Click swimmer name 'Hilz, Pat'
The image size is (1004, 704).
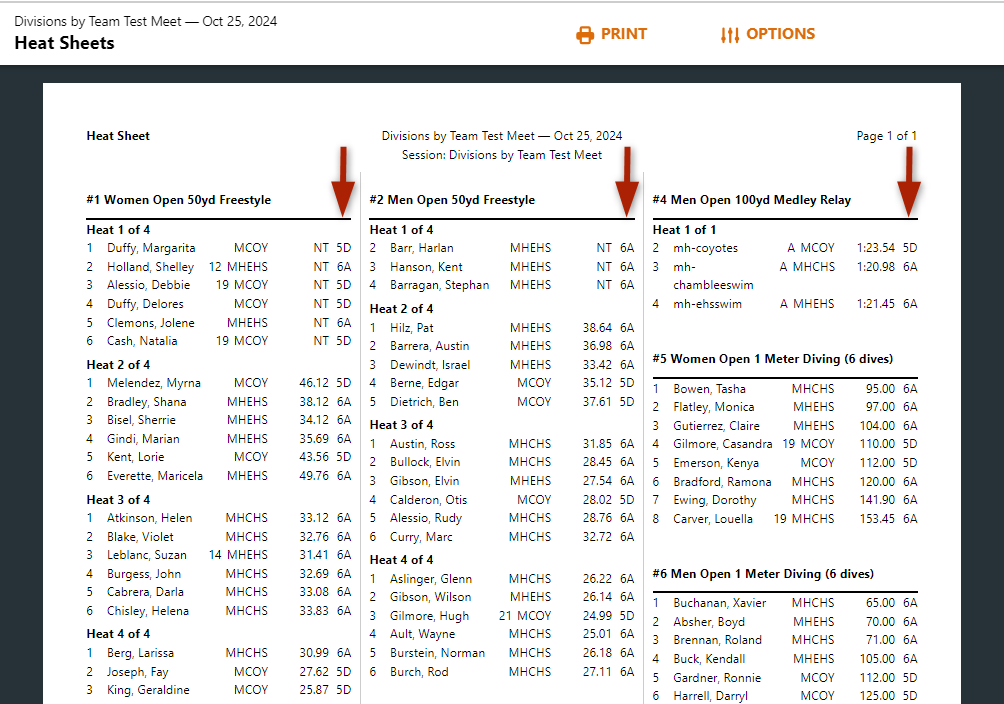(412, 328)
